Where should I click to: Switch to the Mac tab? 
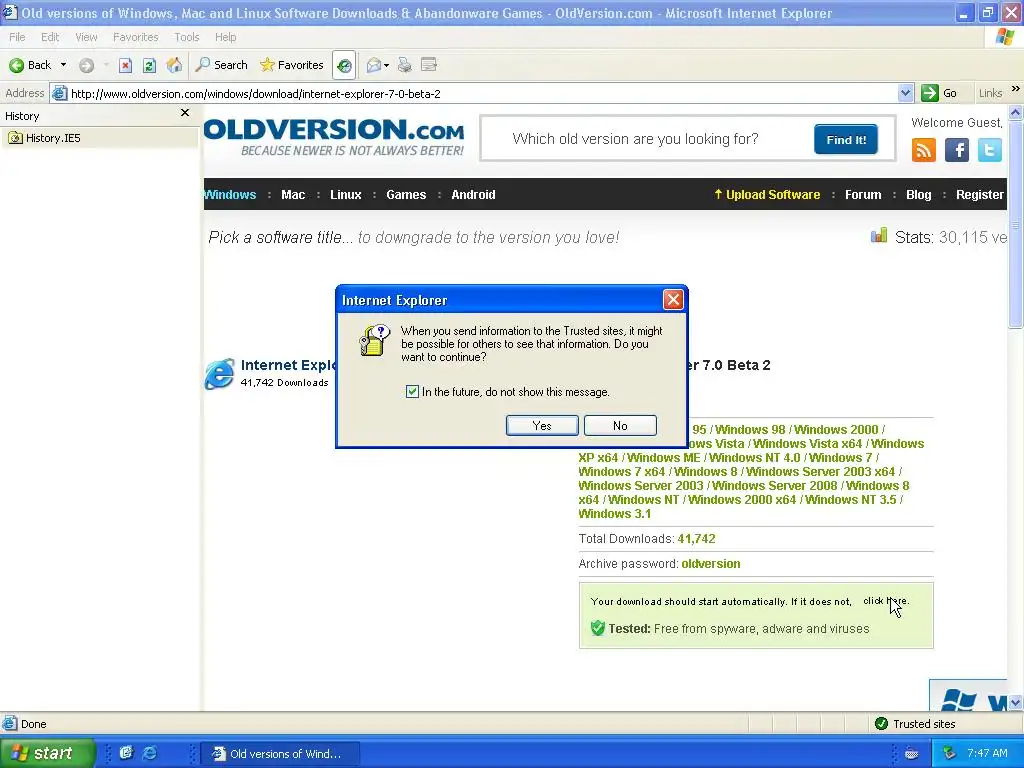pos(293,195)
